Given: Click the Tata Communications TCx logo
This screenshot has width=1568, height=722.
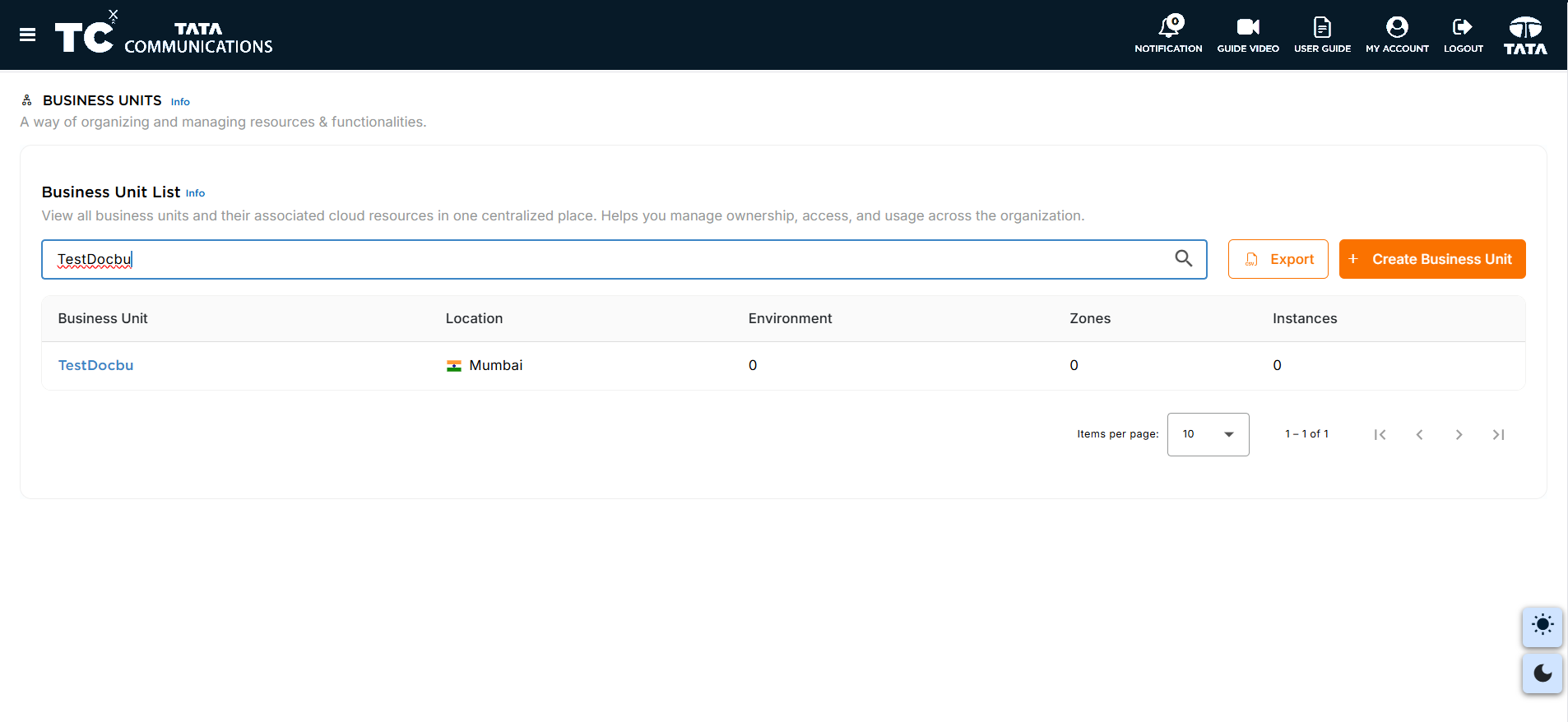Looking at the screenshot, I should coord(163,35).
